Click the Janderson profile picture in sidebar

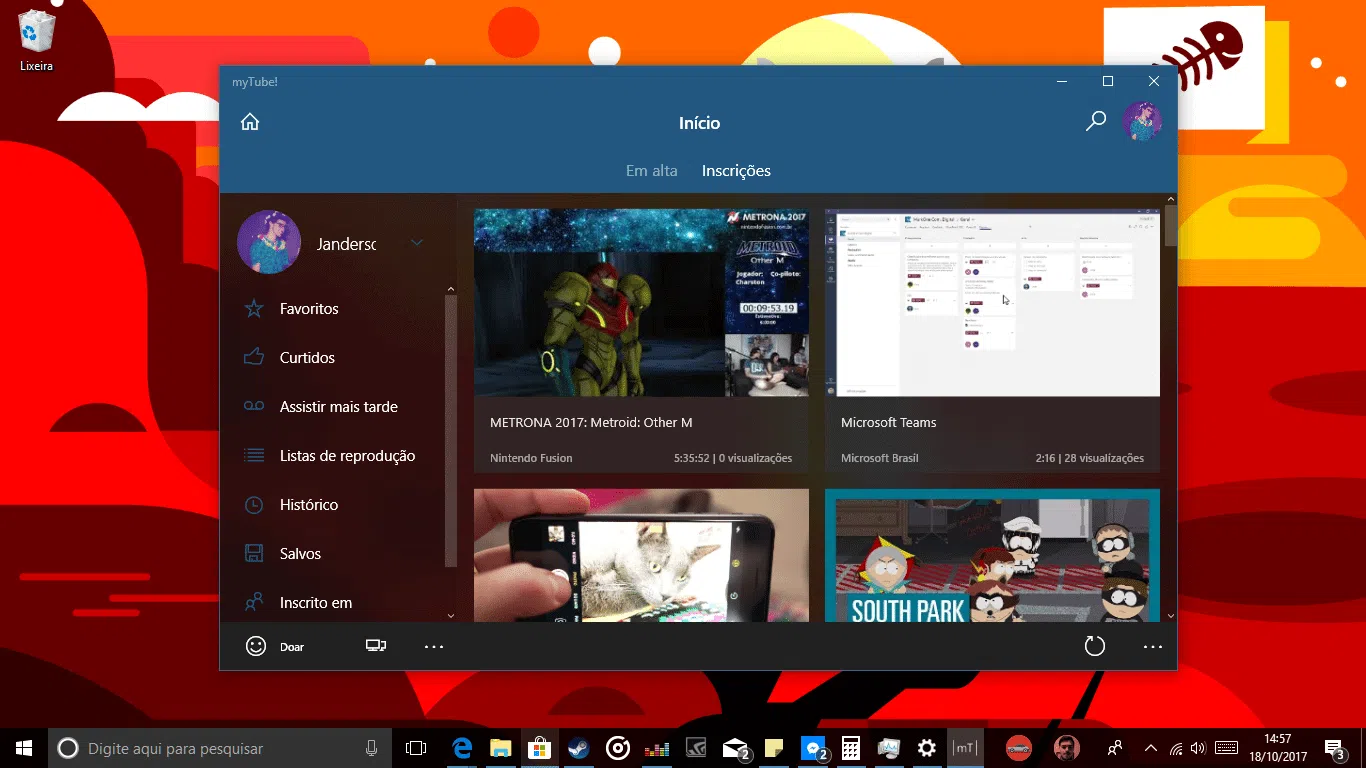coord(269,242)
